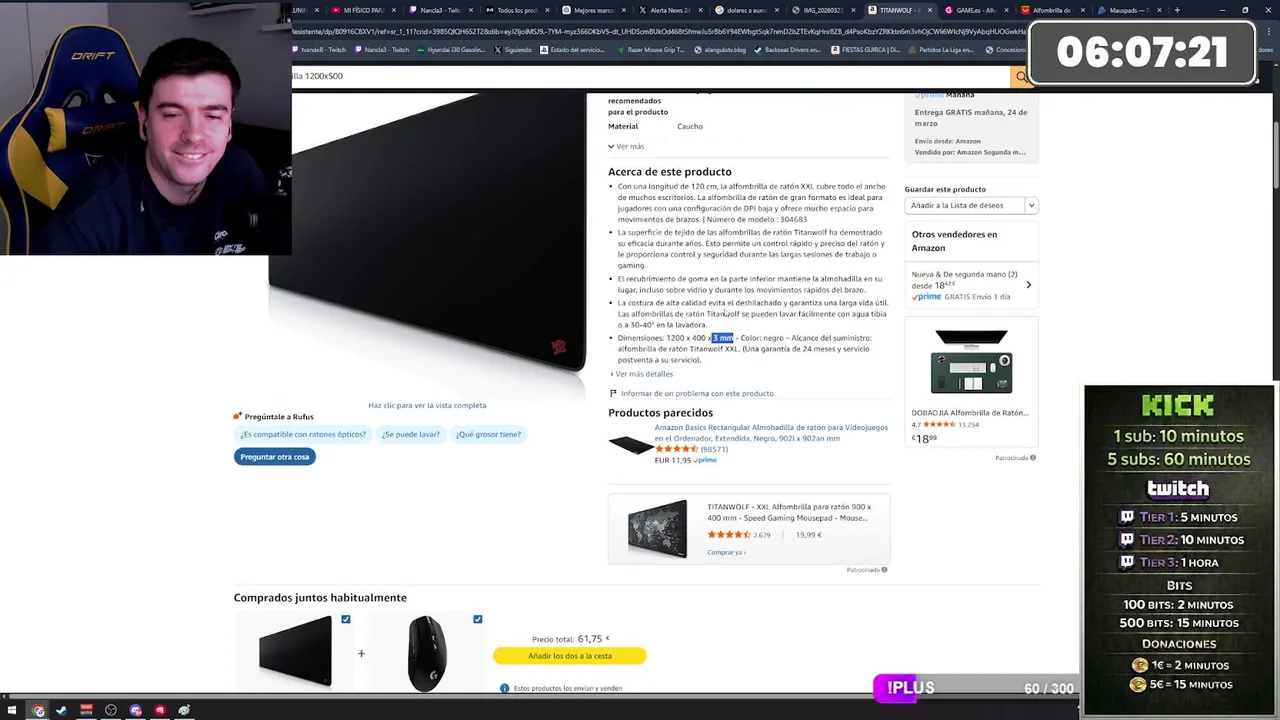
Task: Open a new browser tab with the plus button
Action: (x=1177, y=10)
